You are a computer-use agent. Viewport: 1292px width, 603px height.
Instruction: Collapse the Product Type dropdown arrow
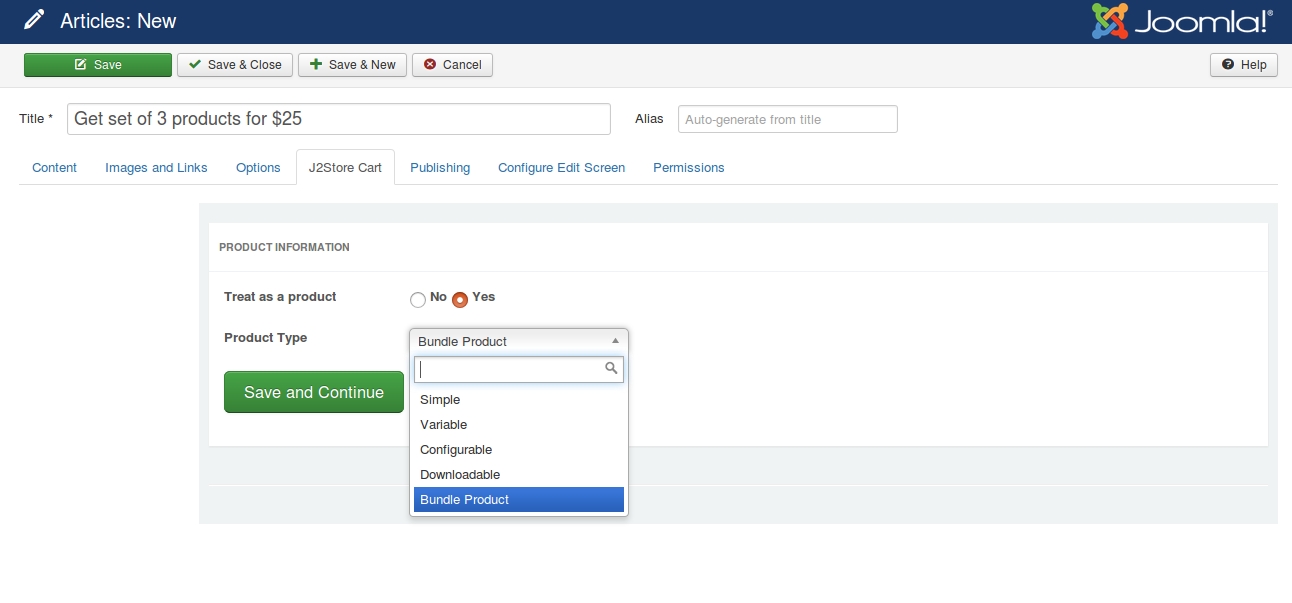(x=615, y=341)
